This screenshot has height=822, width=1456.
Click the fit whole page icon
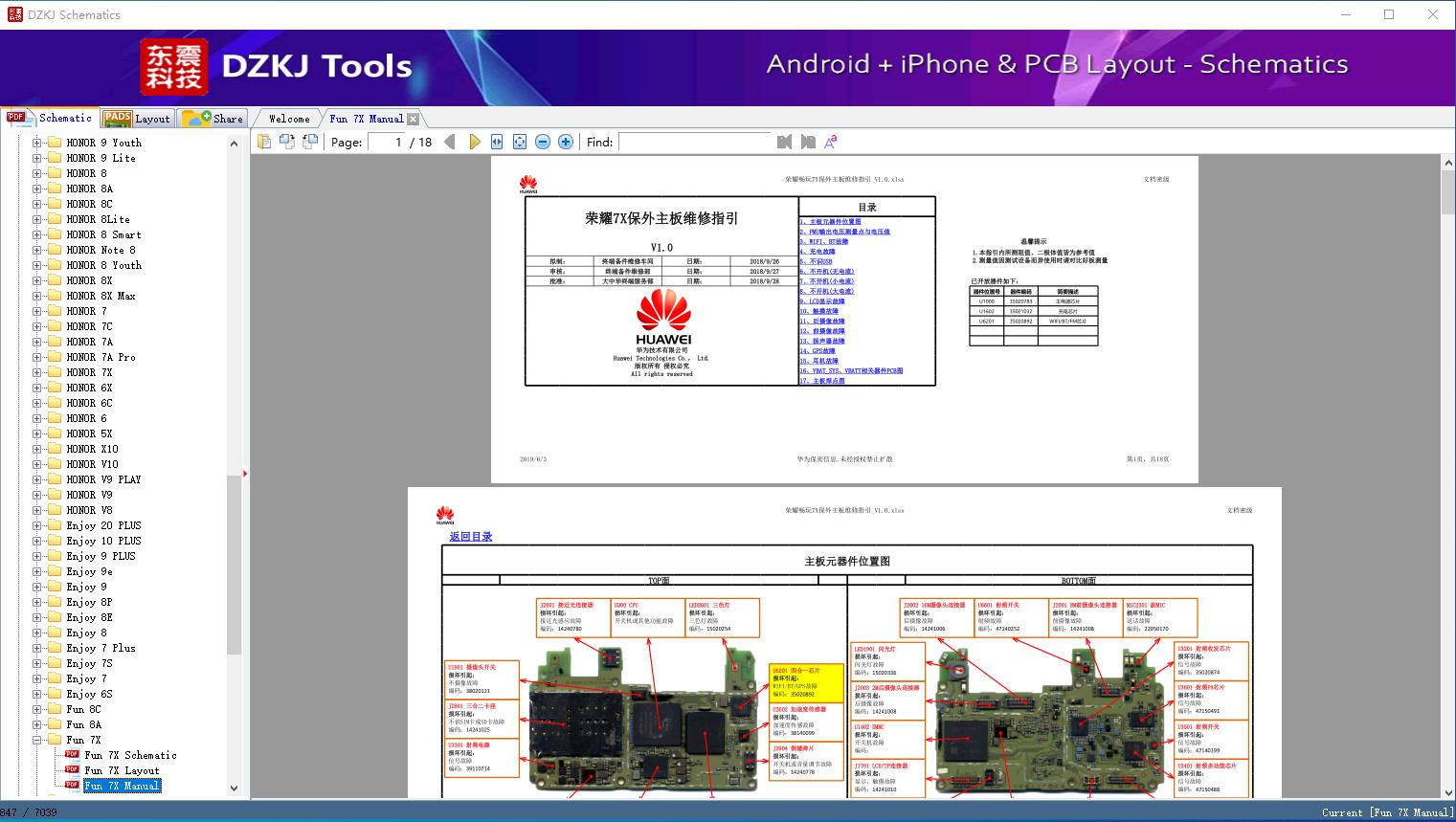point(520,142)
